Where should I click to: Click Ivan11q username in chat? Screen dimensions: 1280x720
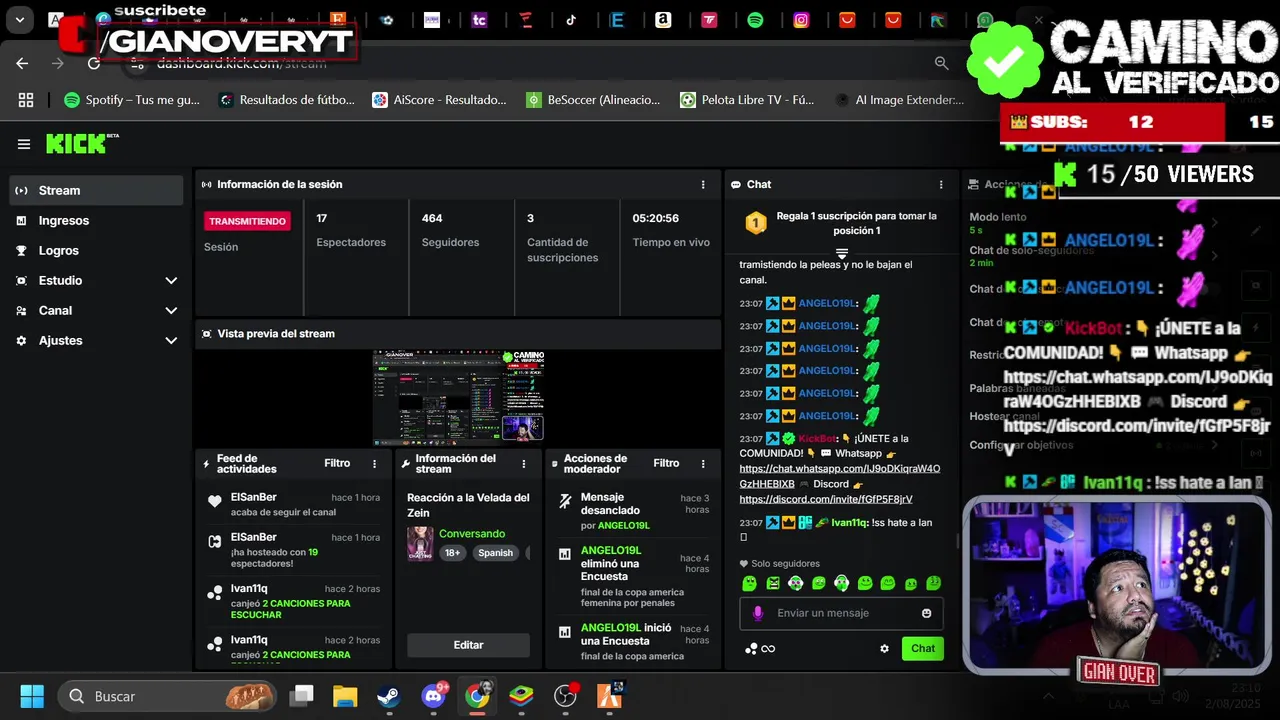click(x=848, y=522)
